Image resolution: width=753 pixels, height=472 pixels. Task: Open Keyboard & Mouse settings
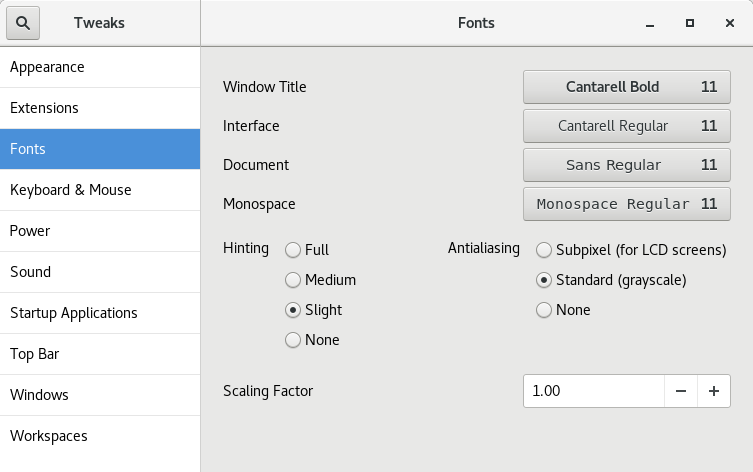click(x=100, y=190)
